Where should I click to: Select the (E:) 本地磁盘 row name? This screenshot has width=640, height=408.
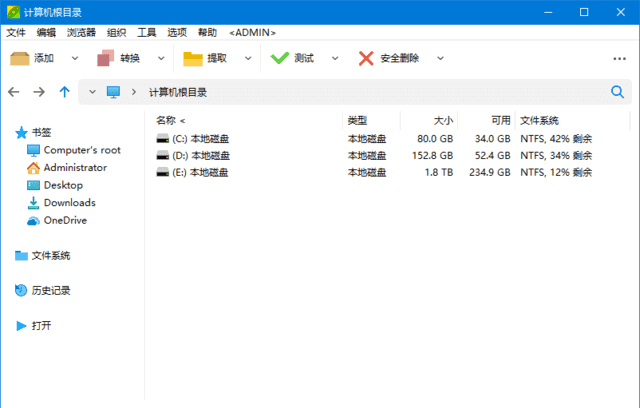(200, 172)
